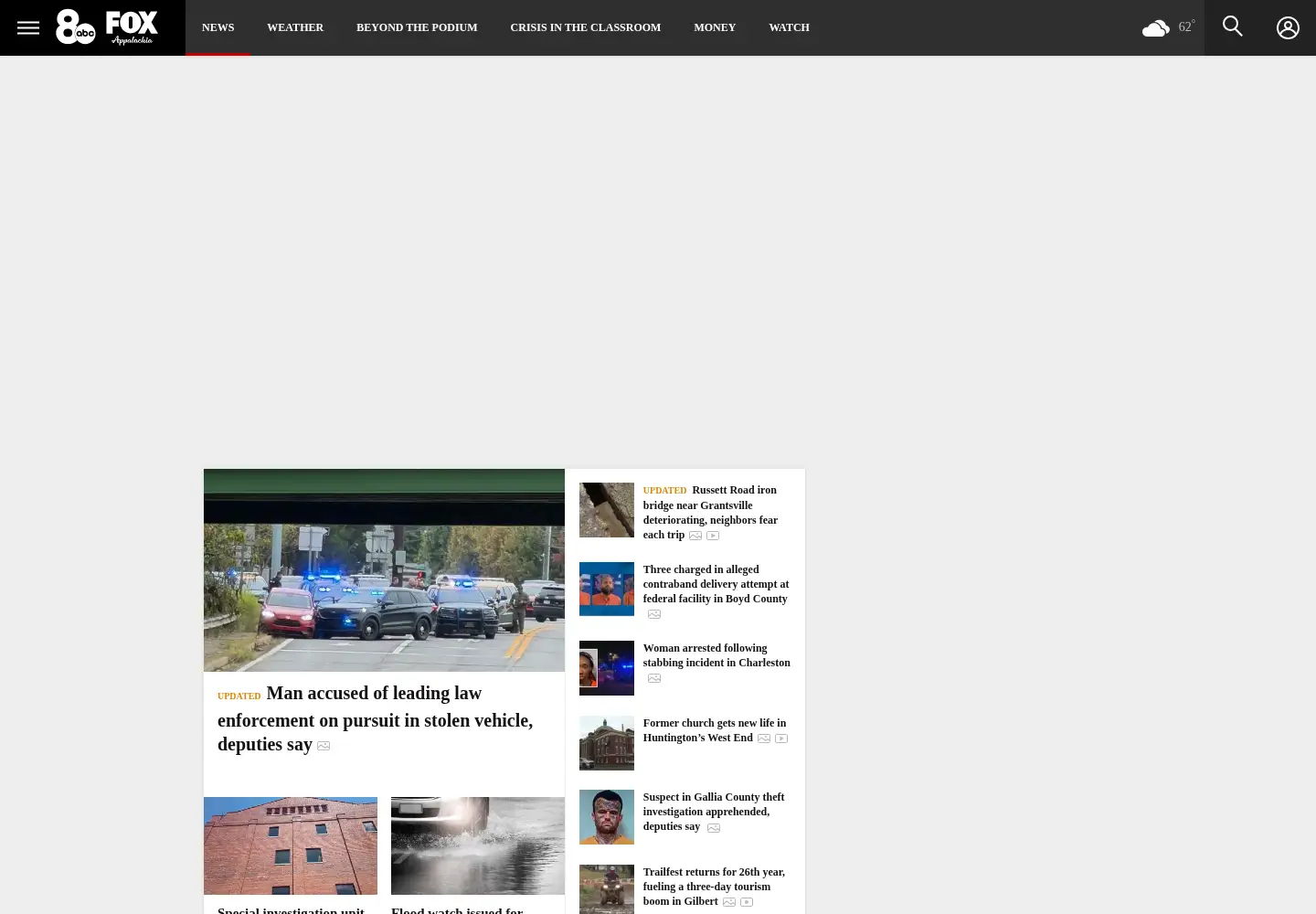The height and width of the screenshot is (914, 1316).
Task: Open the user account icon
Action: pyautogui.click(x=1288, y=28)
